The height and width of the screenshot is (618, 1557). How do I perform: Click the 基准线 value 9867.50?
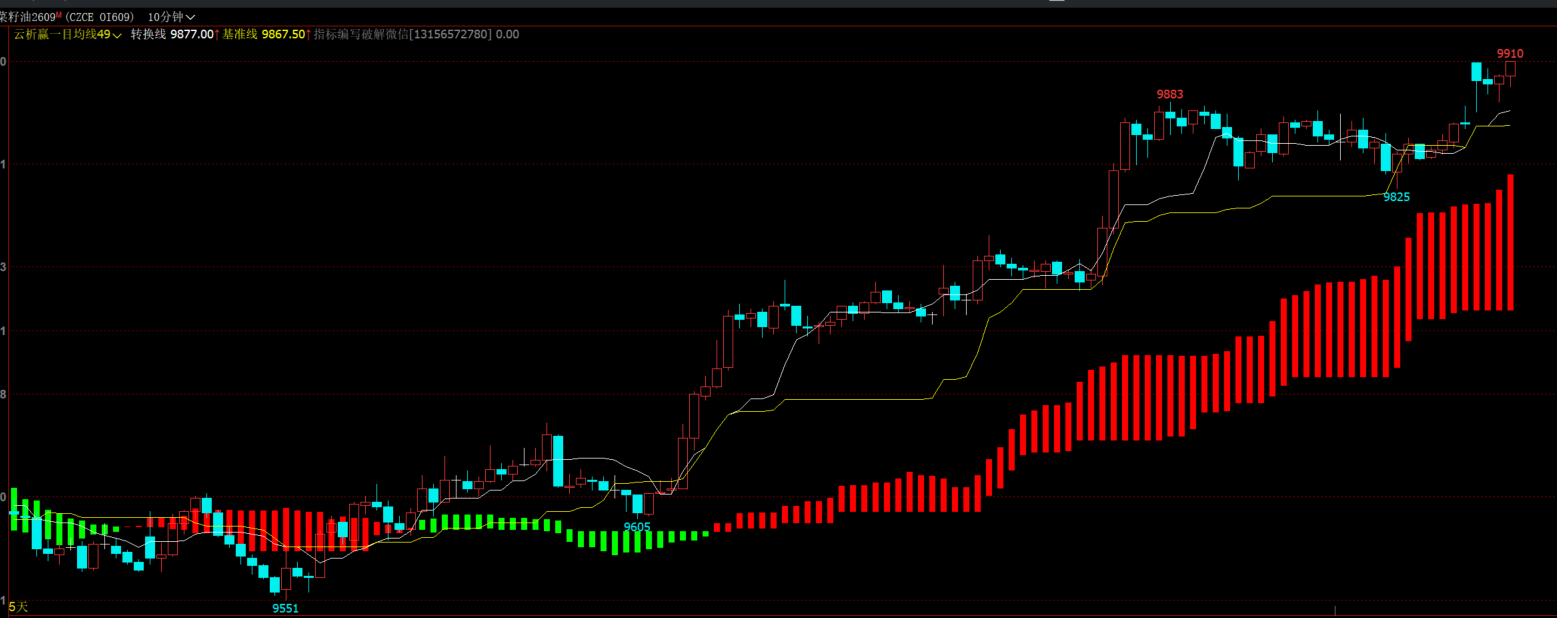283,34
